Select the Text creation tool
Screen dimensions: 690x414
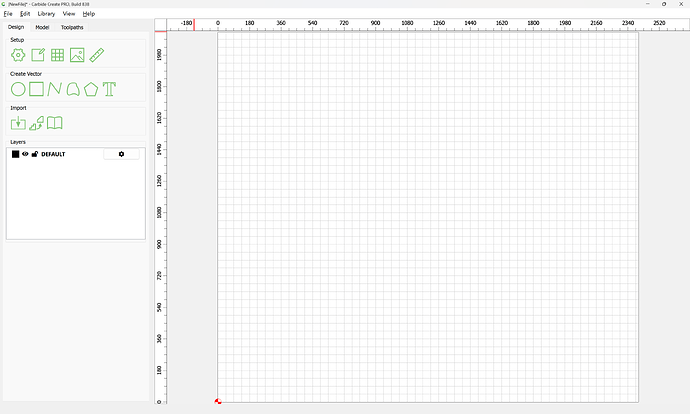110,89
